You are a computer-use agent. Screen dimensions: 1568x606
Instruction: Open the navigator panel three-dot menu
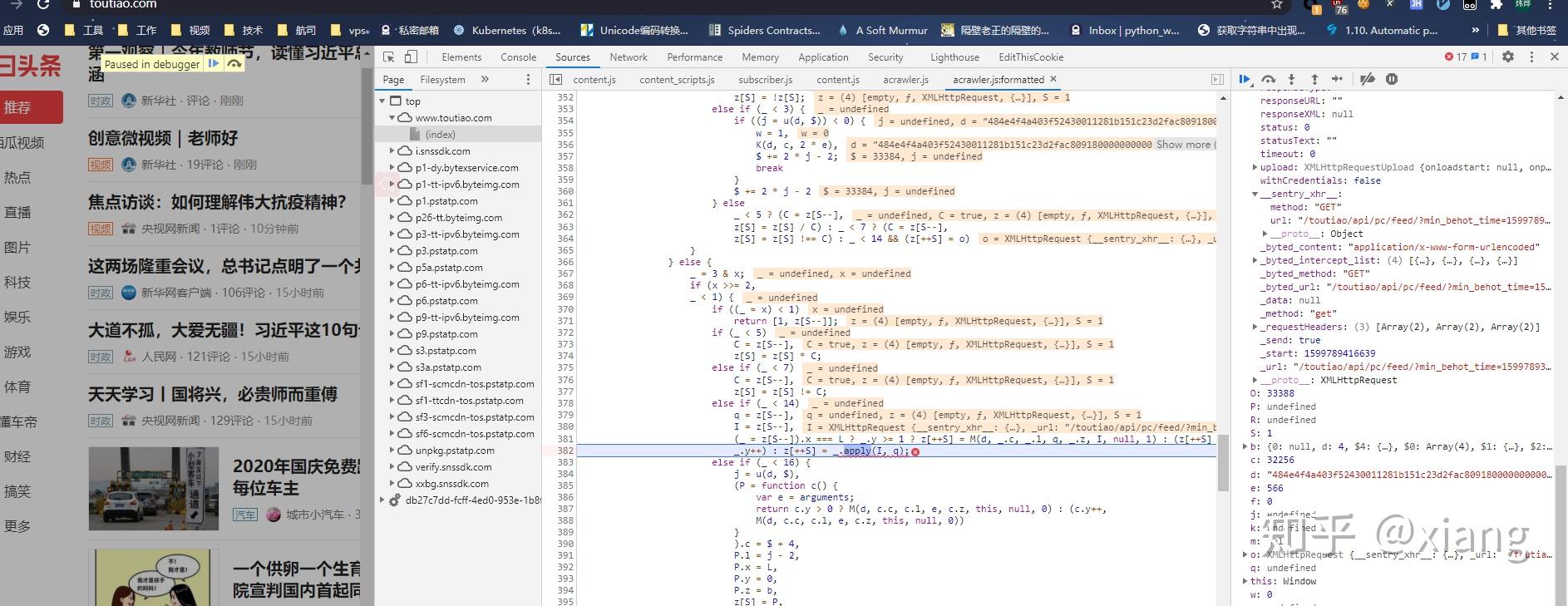528,80
